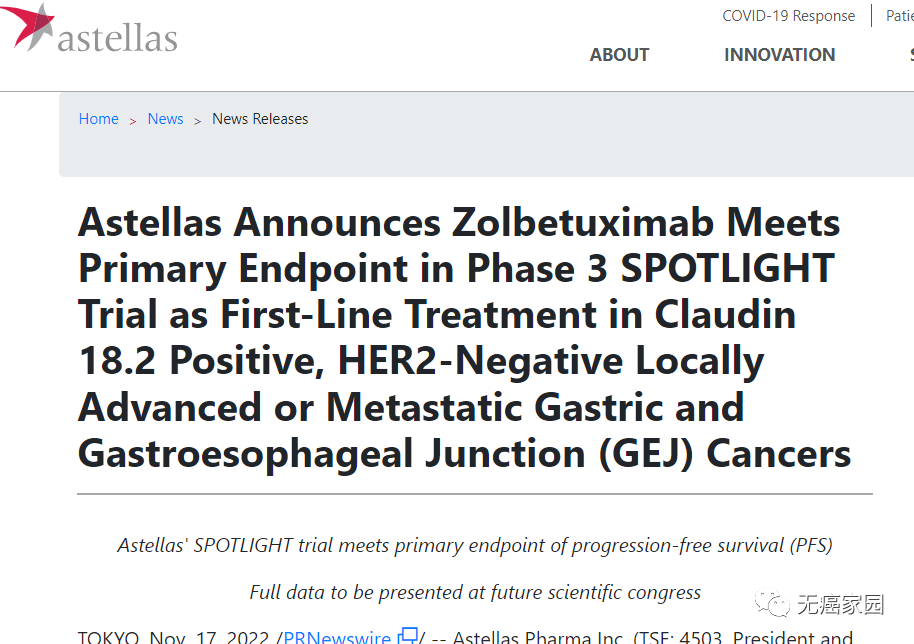Click the TOKYO Nov. 17, 2022 dateline
Image resolution: width=914 pixels, height=644 pixels.
[173, 636]
